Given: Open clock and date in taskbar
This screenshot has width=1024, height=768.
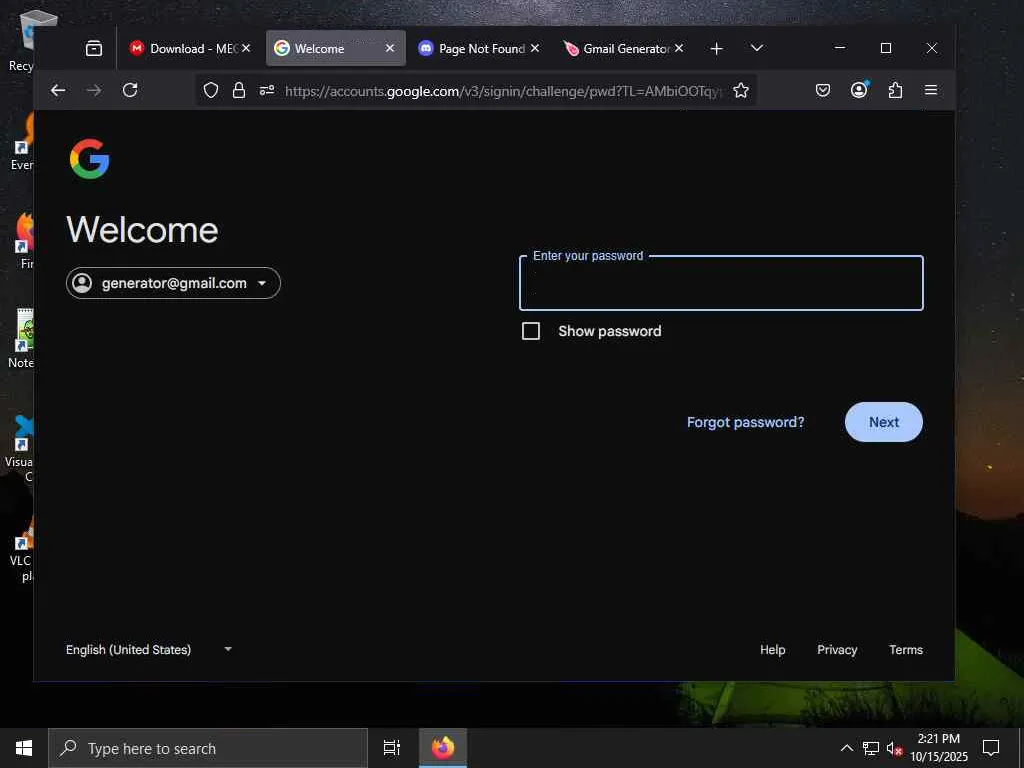Looking at the screenshot, I should (938, 748).
